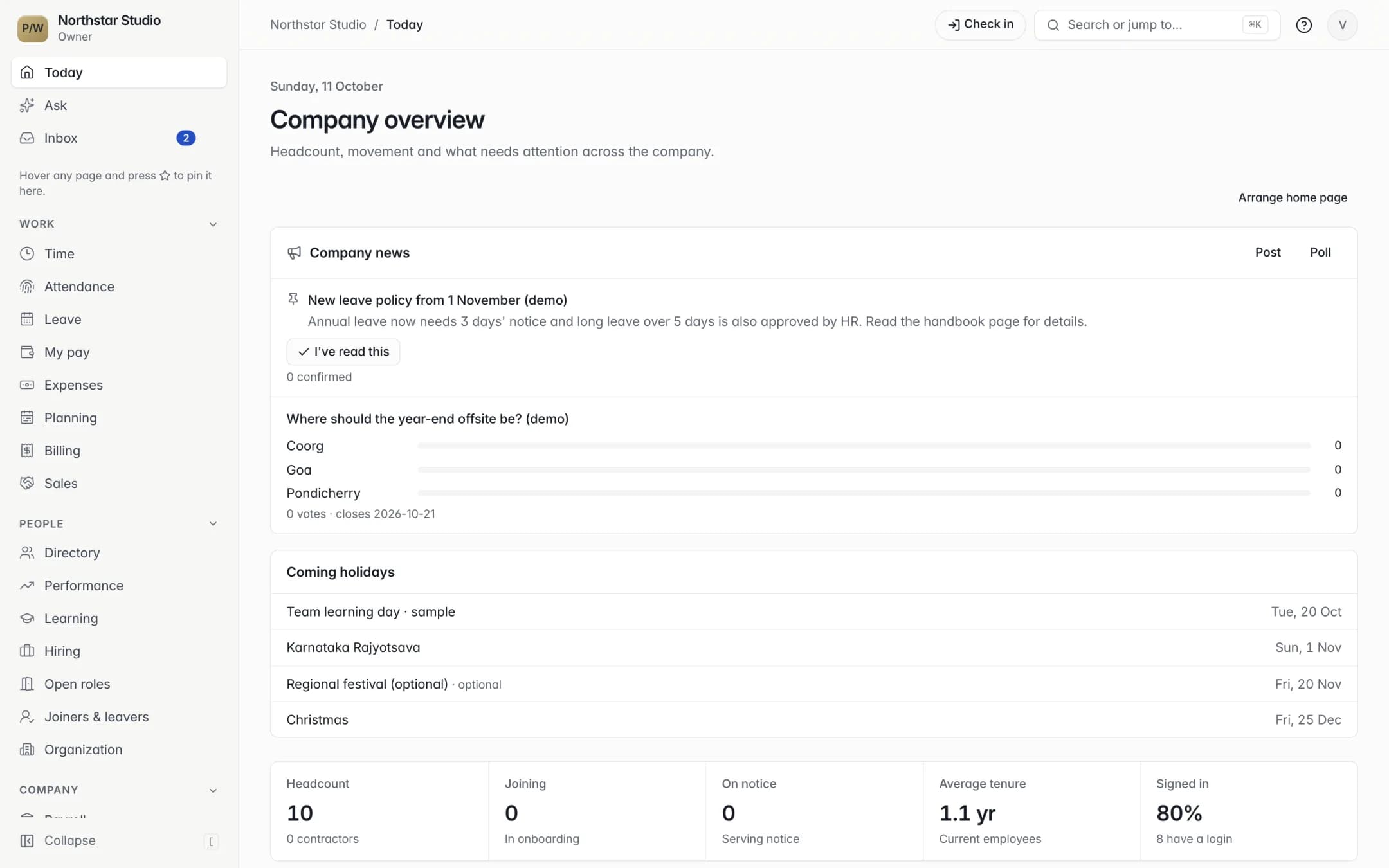Collapse the sidebar with Collapse button
Image resolution: width=1389 pixels, height=868 pixels.
tap(119, 841)
